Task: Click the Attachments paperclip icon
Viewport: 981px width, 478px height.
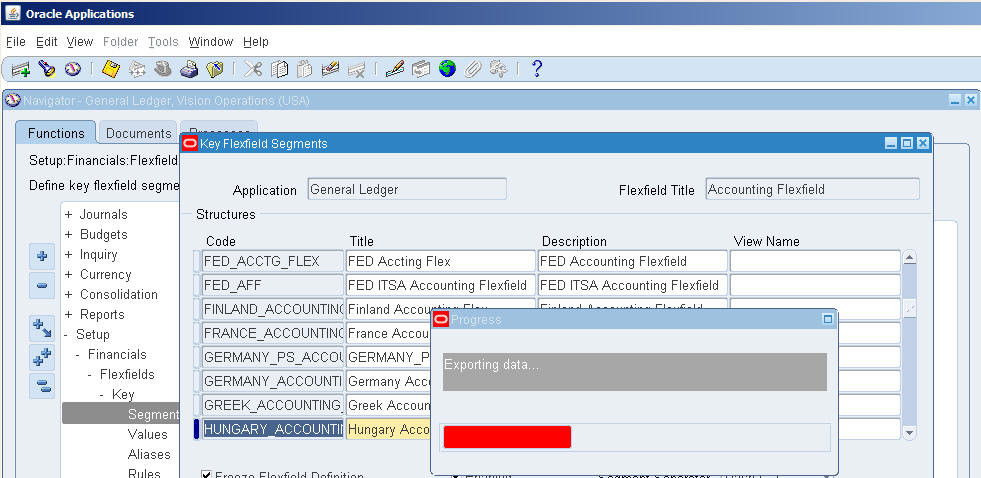Action: pos(472,69)
